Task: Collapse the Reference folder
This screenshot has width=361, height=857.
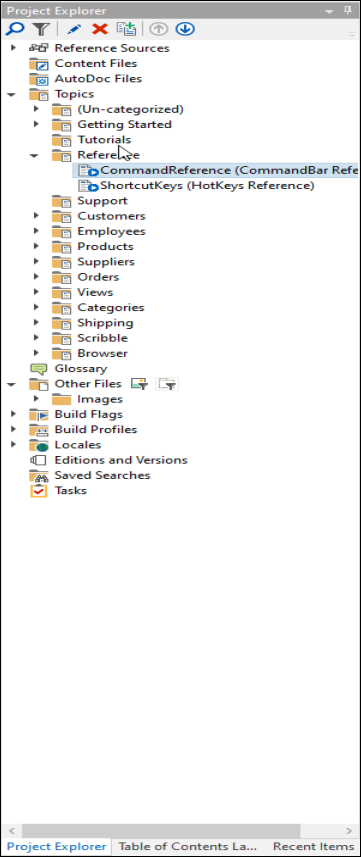Action: [x=34, y=156]
